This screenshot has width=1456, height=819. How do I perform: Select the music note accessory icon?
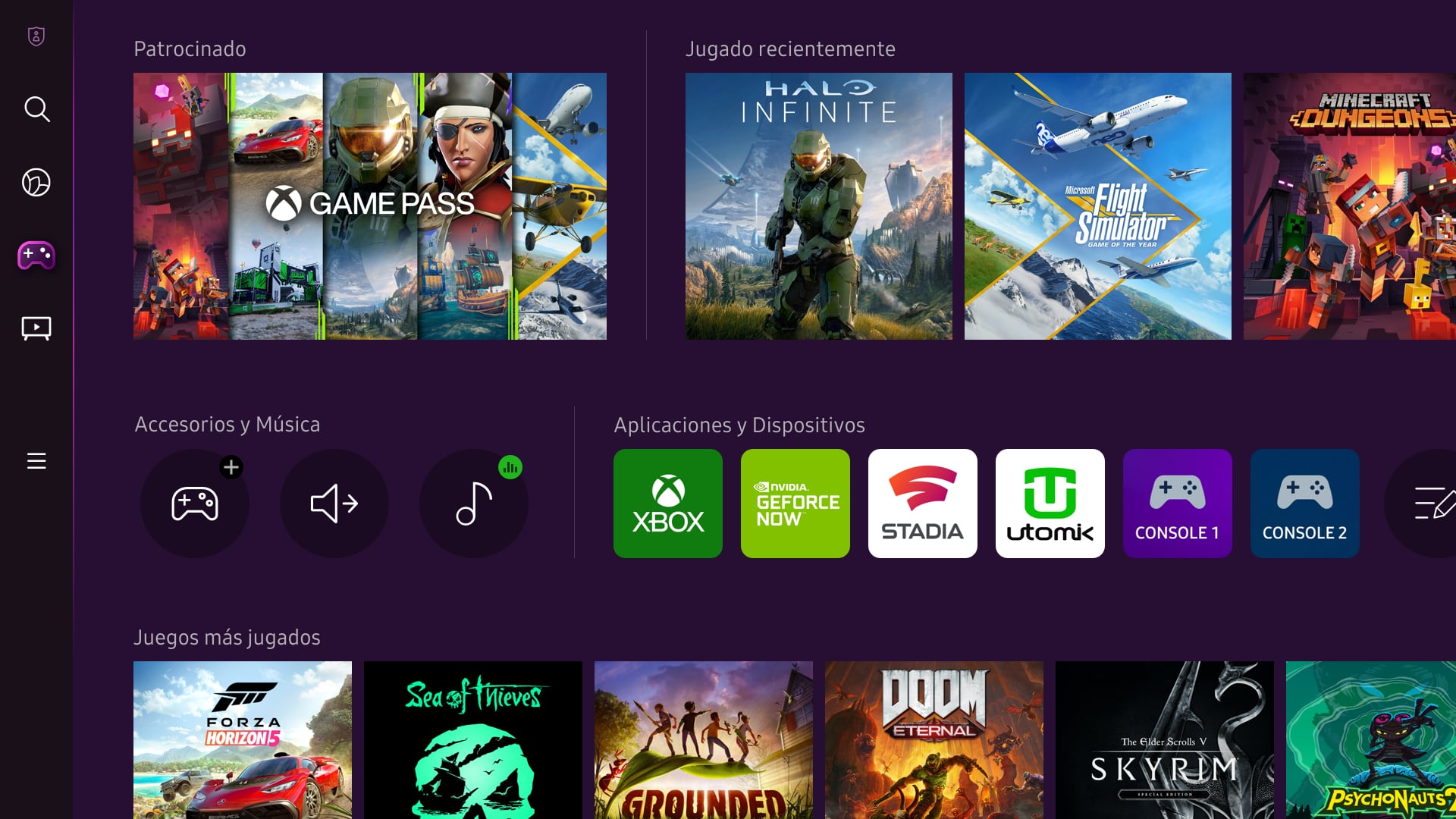pos(473,503)
